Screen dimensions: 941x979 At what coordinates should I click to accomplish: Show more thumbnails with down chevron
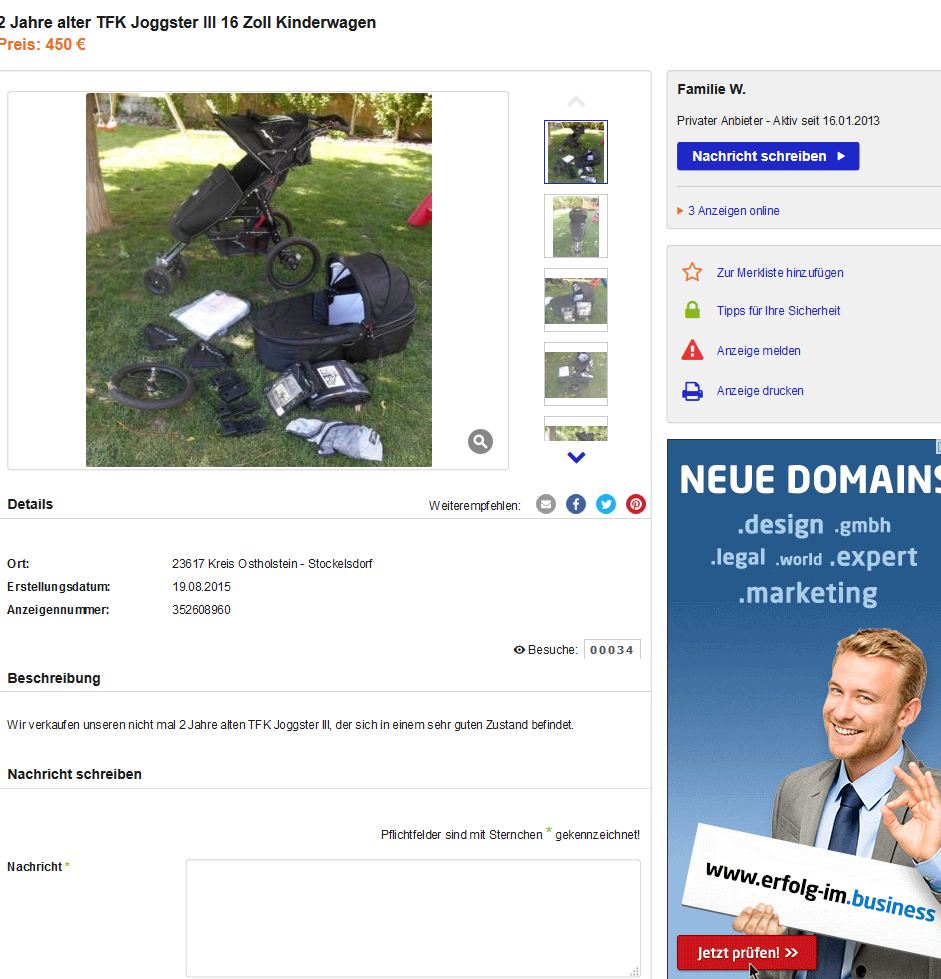[576, 458]
